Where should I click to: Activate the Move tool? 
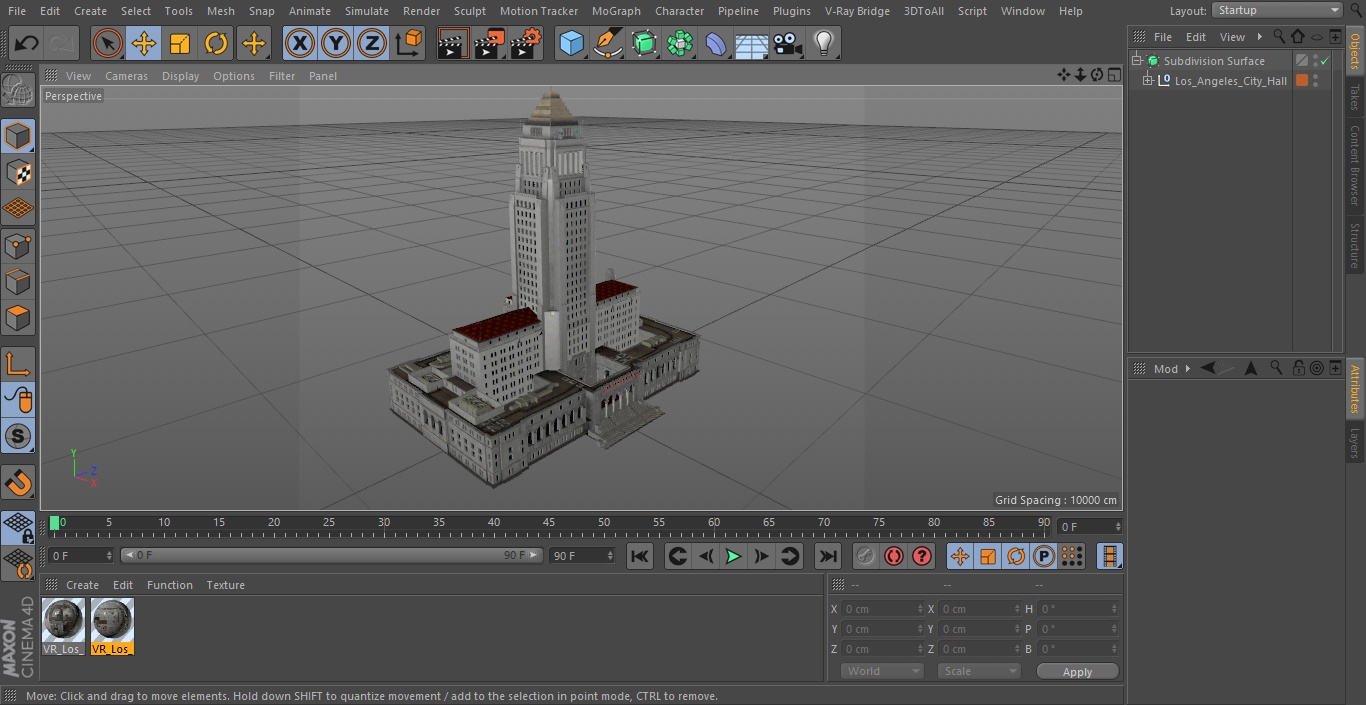[143, 43]
